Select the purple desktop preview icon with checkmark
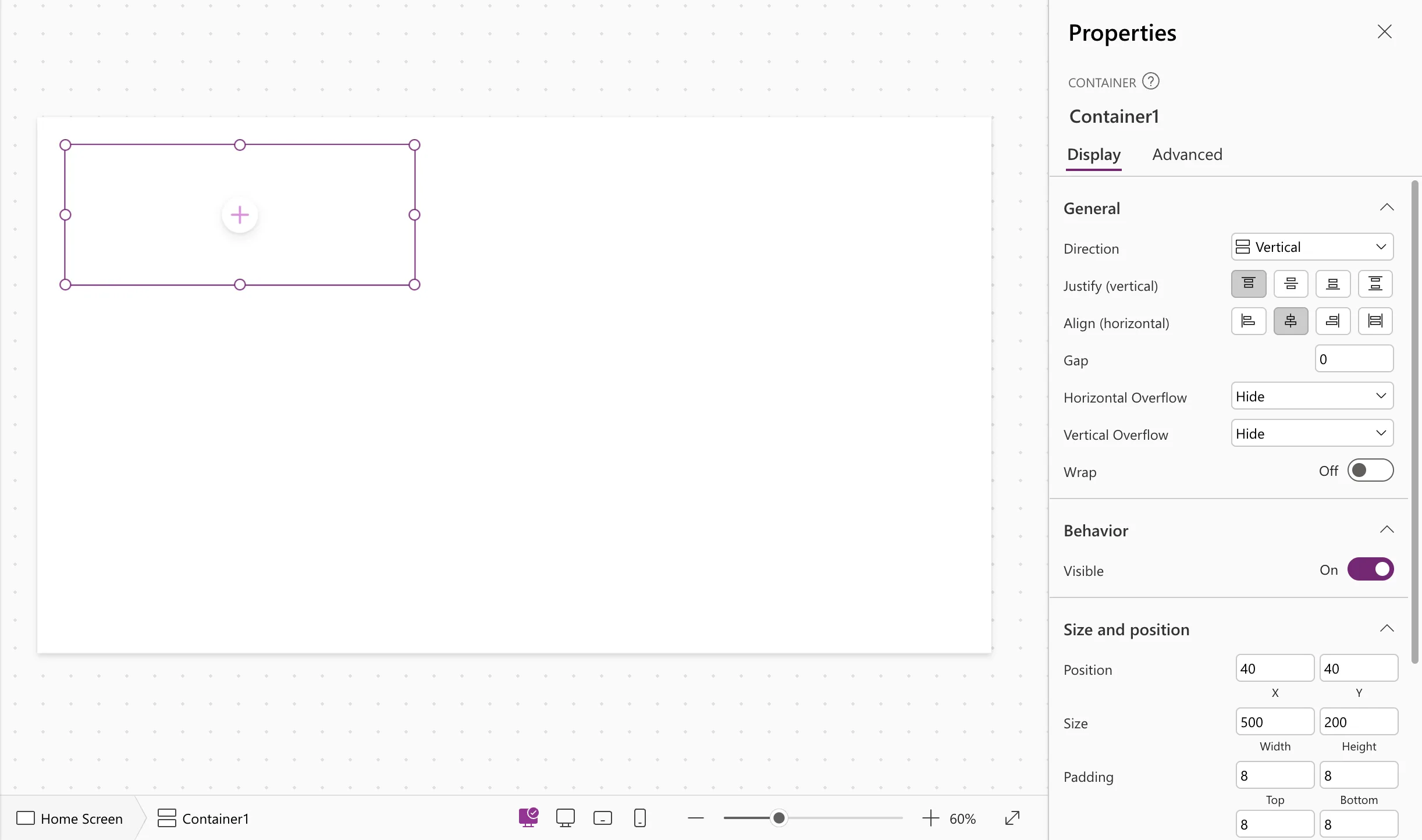 point(528,818)
